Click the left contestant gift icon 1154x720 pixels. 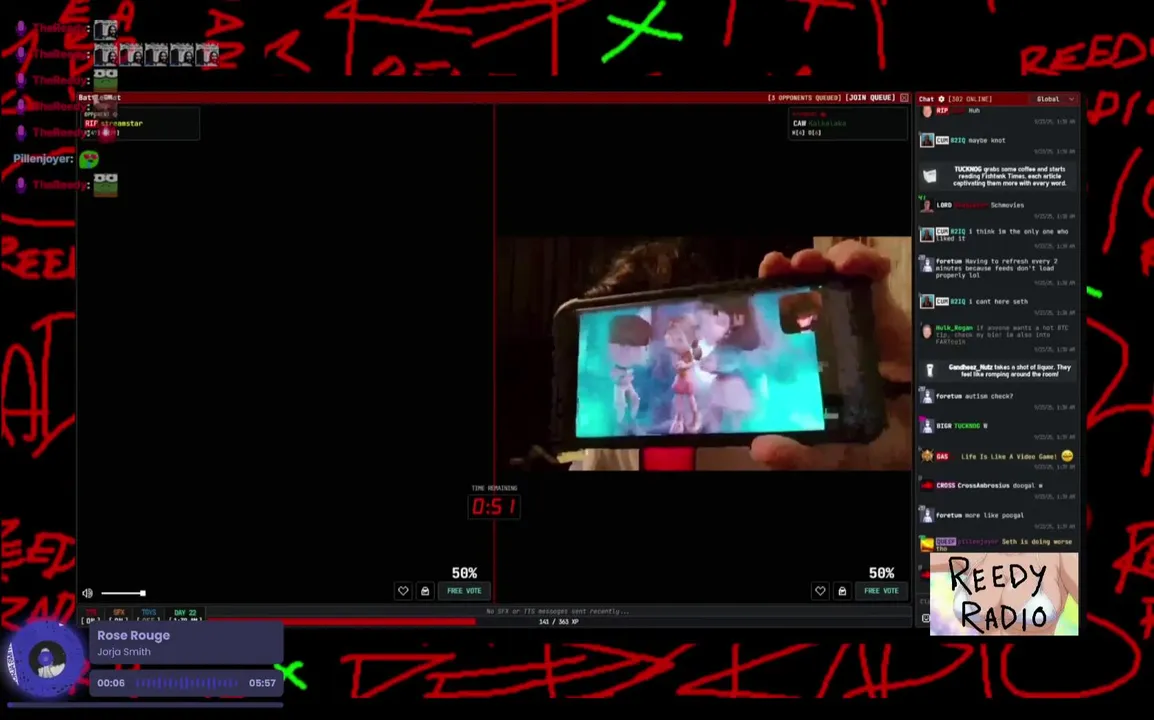pyautogui.click(x=425, y=590)
